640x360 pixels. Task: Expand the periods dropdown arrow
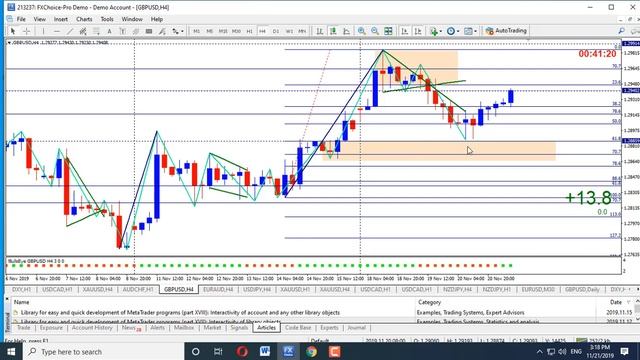point(458,31)
